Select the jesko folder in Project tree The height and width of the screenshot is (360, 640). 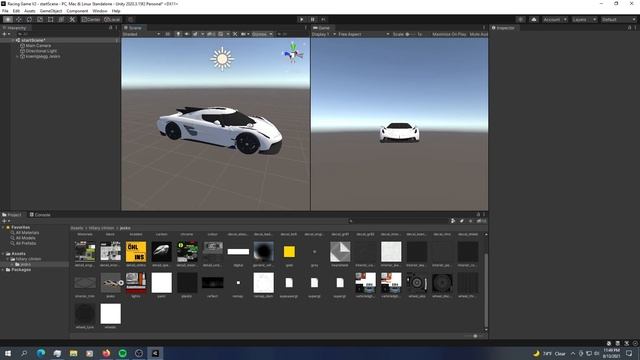tap(24, 264)
